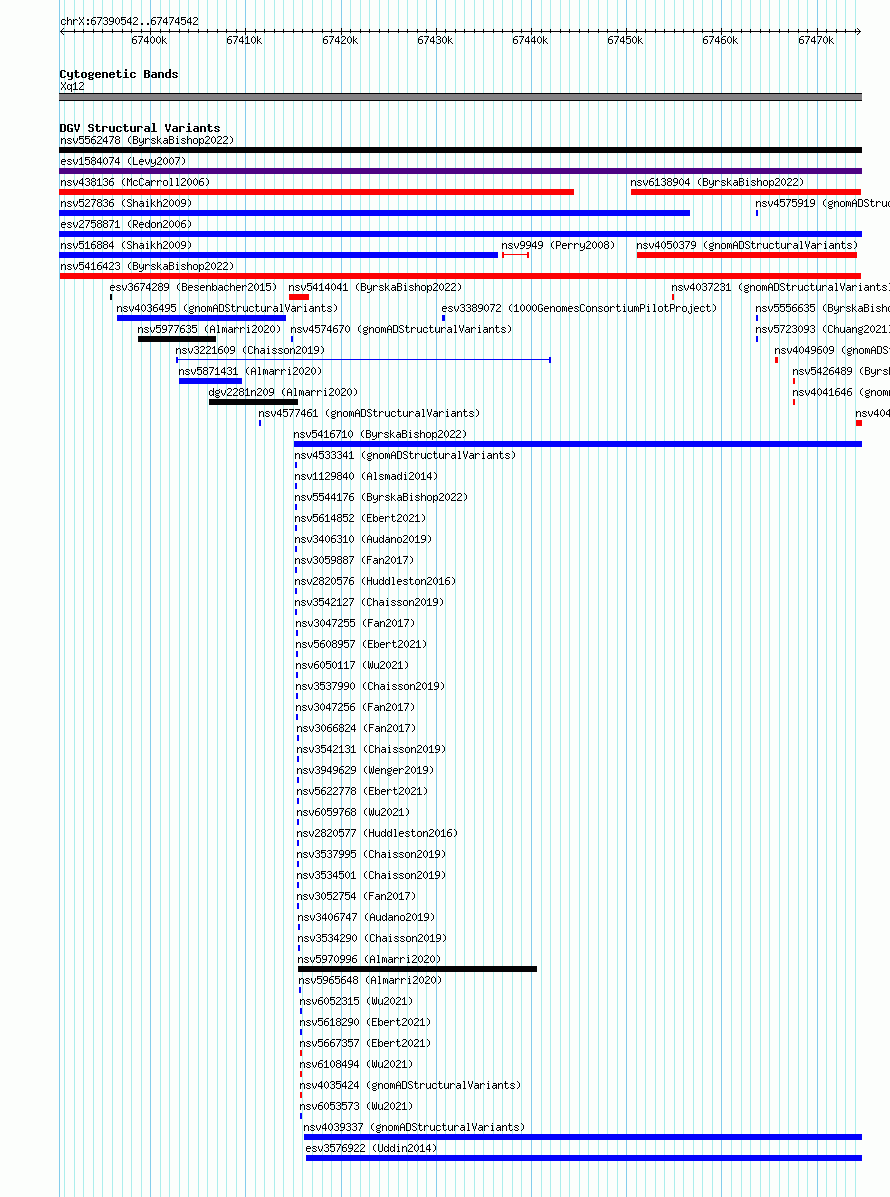Image resolution: width=890 pixels, height=1197 pixels.
Task: Select the nsv3542127 (Chaisson2019) label
Action: [369, 602]
